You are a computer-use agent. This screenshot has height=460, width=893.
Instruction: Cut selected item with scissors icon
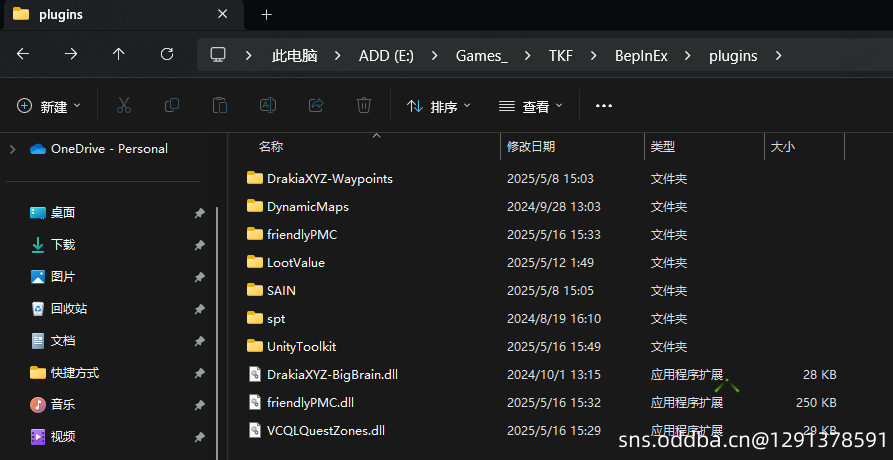click(124, 105)
